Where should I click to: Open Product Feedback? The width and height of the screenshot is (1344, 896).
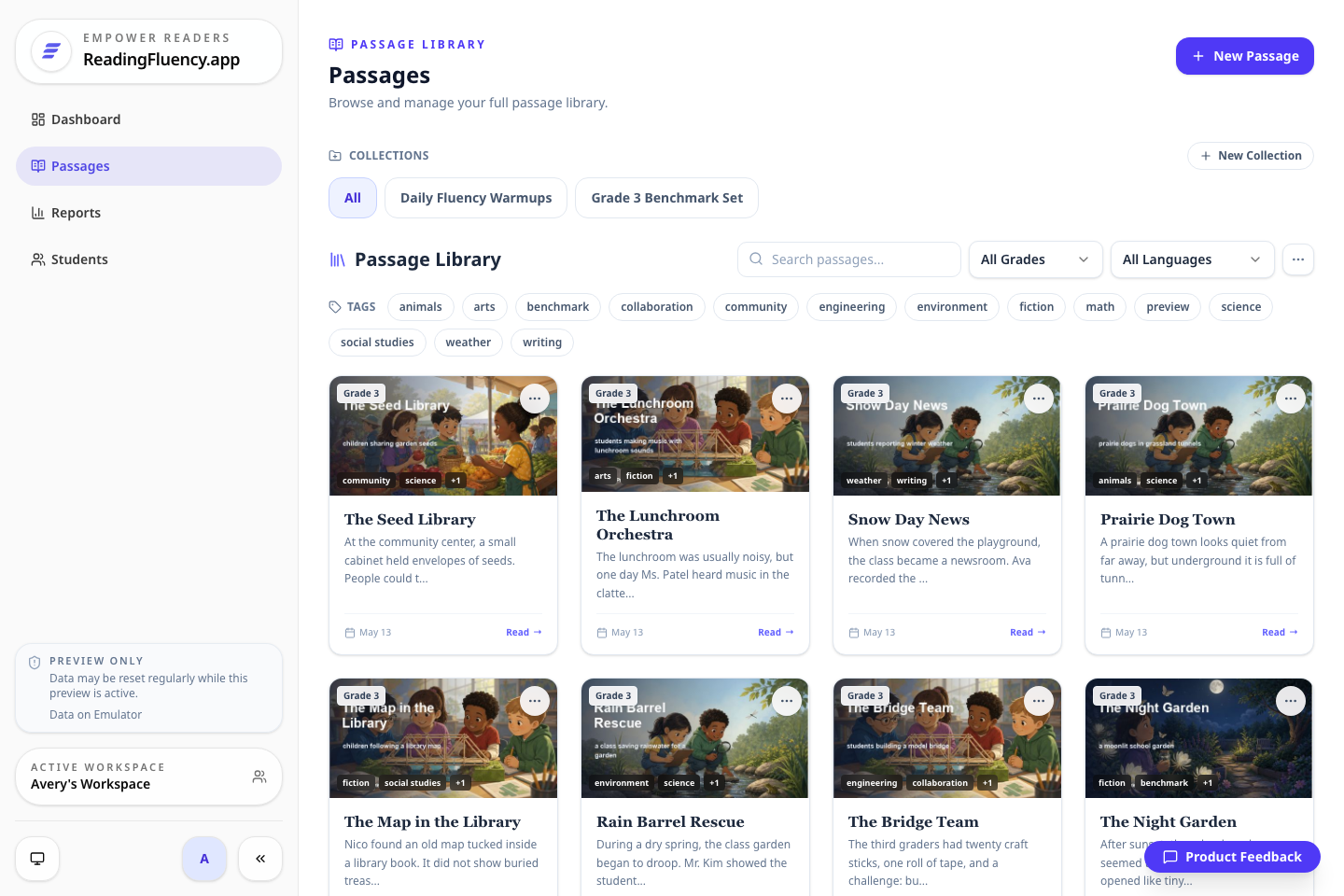1232,857
